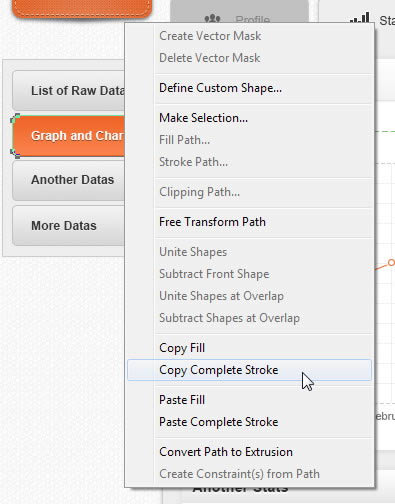The height and width of the screenshot is (504, 395).
Task: Click the Another Datas button
Action: point(68,180)
